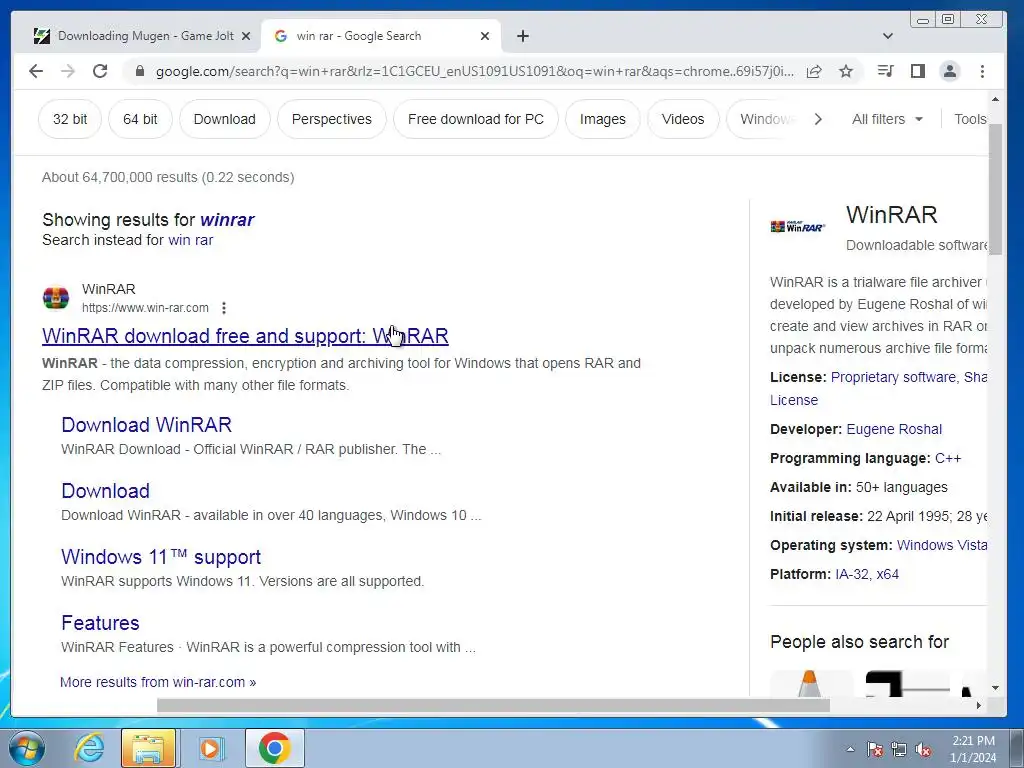The height and width of the screenshot is (768, 1024).
Task: Switch to Images results
Action: point(603,119)
